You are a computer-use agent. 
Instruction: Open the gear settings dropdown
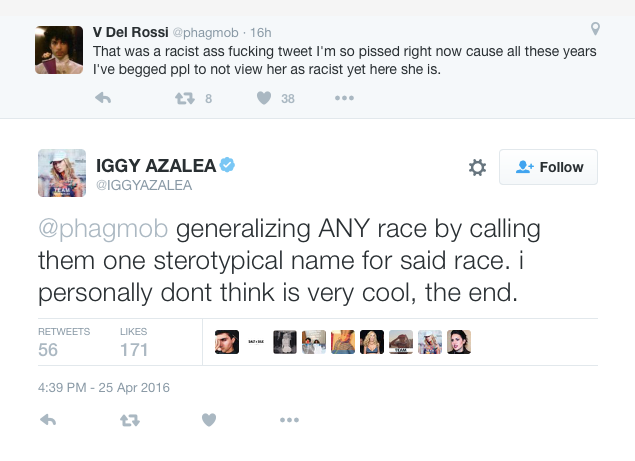477,168
